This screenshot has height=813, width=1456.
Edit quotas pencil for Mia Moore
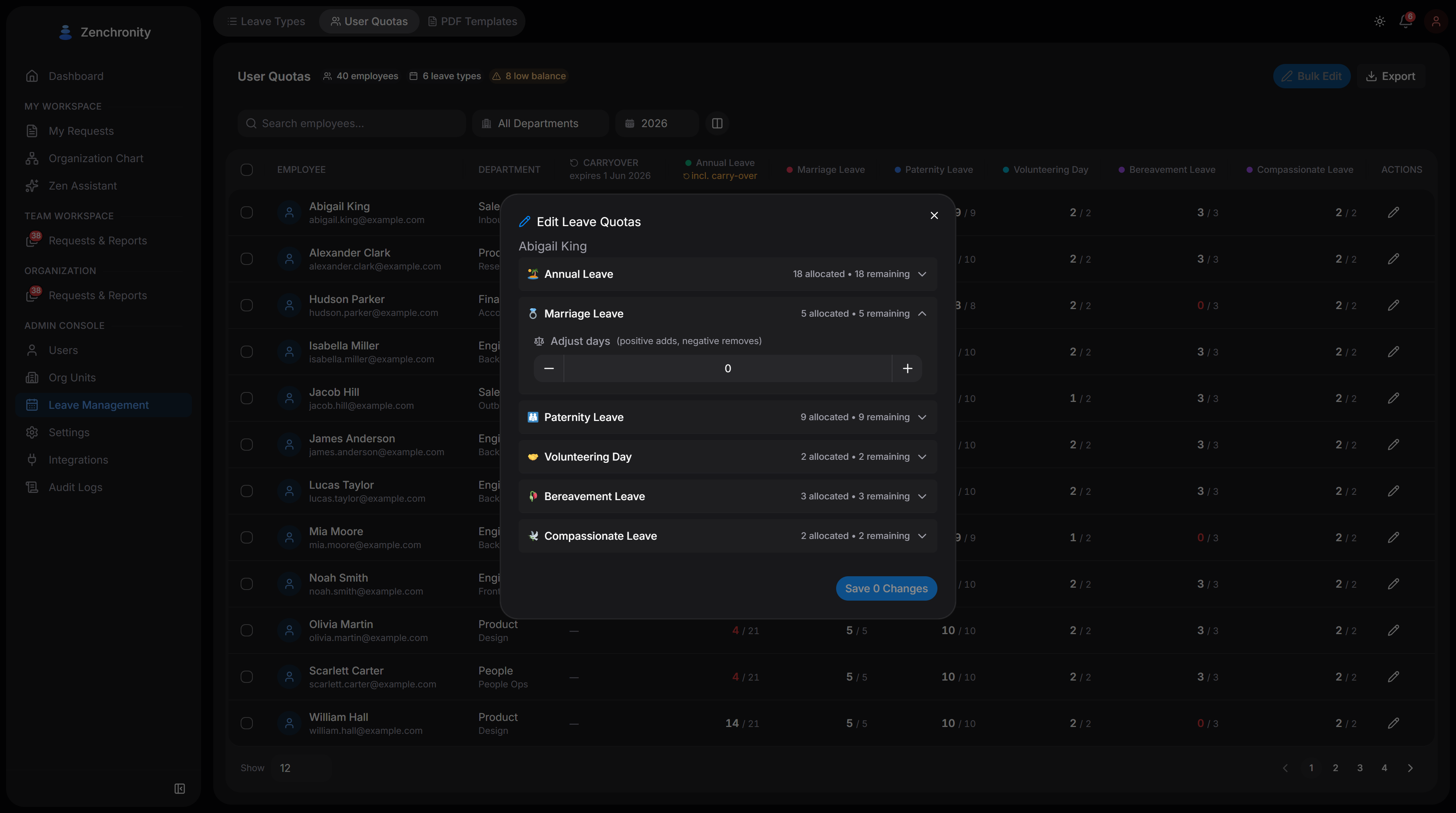pyautogui.click(x=1393, y=537)
